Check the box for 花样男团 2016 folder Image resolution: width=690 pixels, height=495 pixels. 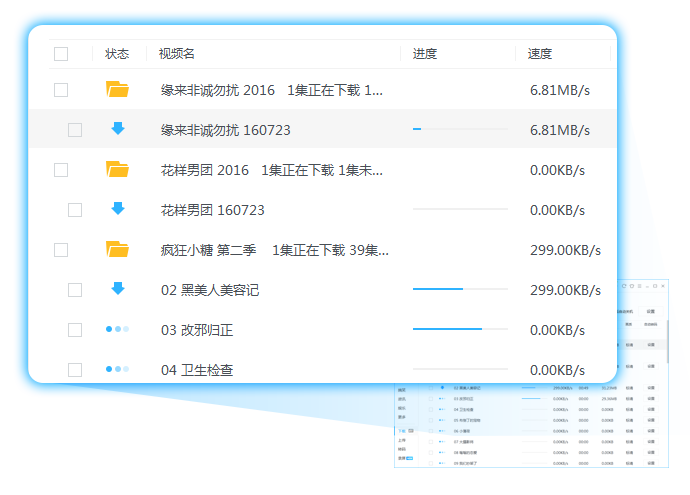click(61, 170)
